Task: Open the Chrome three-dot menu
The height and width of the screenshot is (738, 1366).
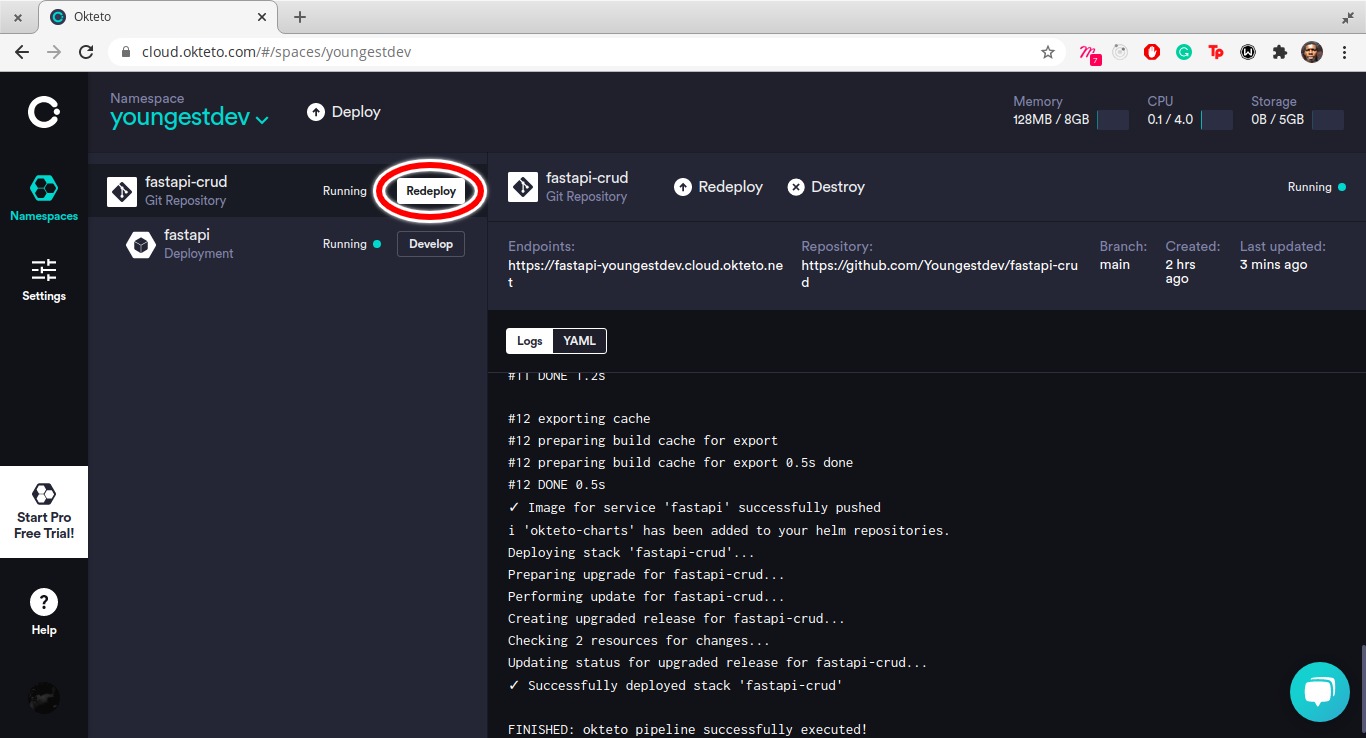Action: click(x=1345, y=52)
